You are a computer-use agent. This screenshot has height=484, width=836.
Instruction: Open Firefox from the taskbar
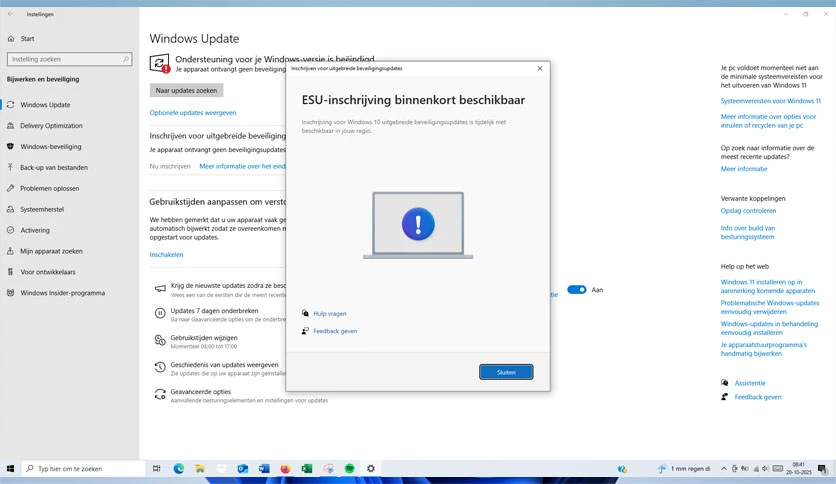(285, 469)
